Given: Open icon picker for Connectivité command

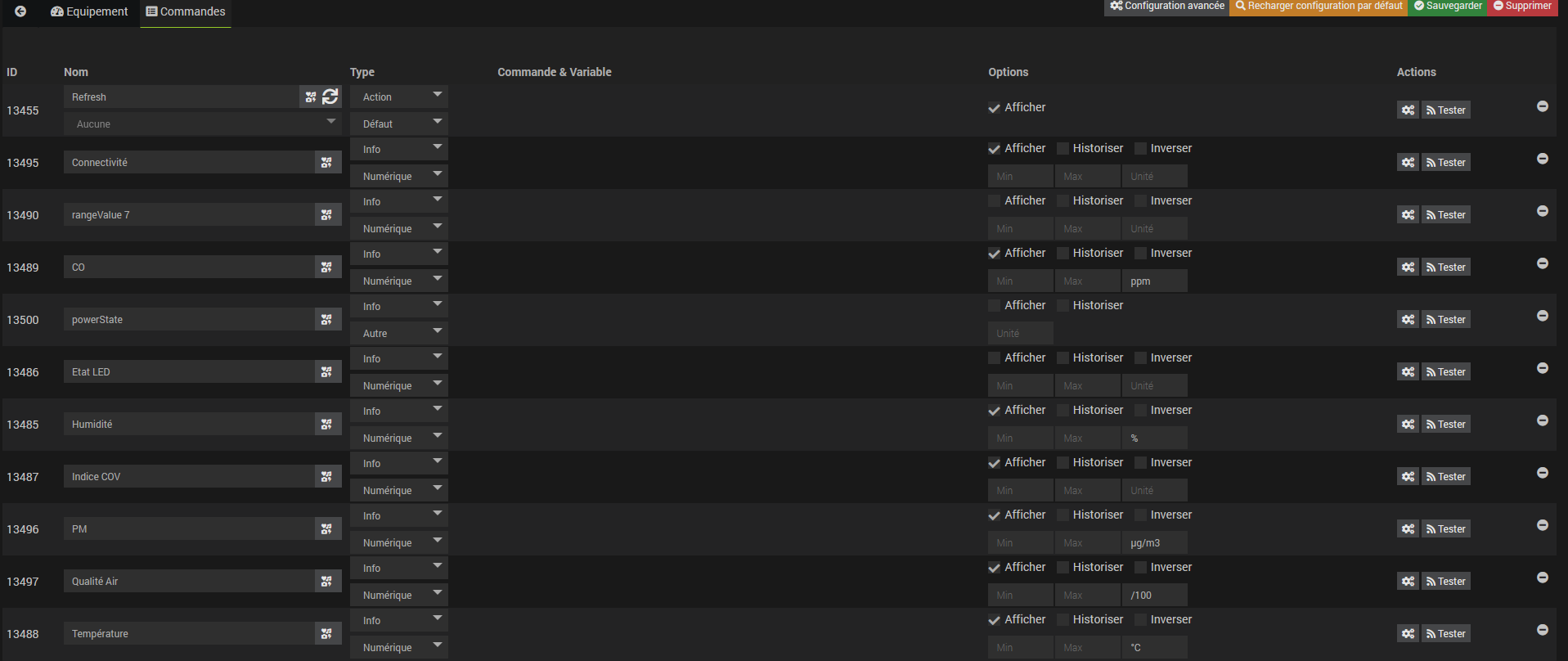Looking at the screenshot, I should coord(327,162).
